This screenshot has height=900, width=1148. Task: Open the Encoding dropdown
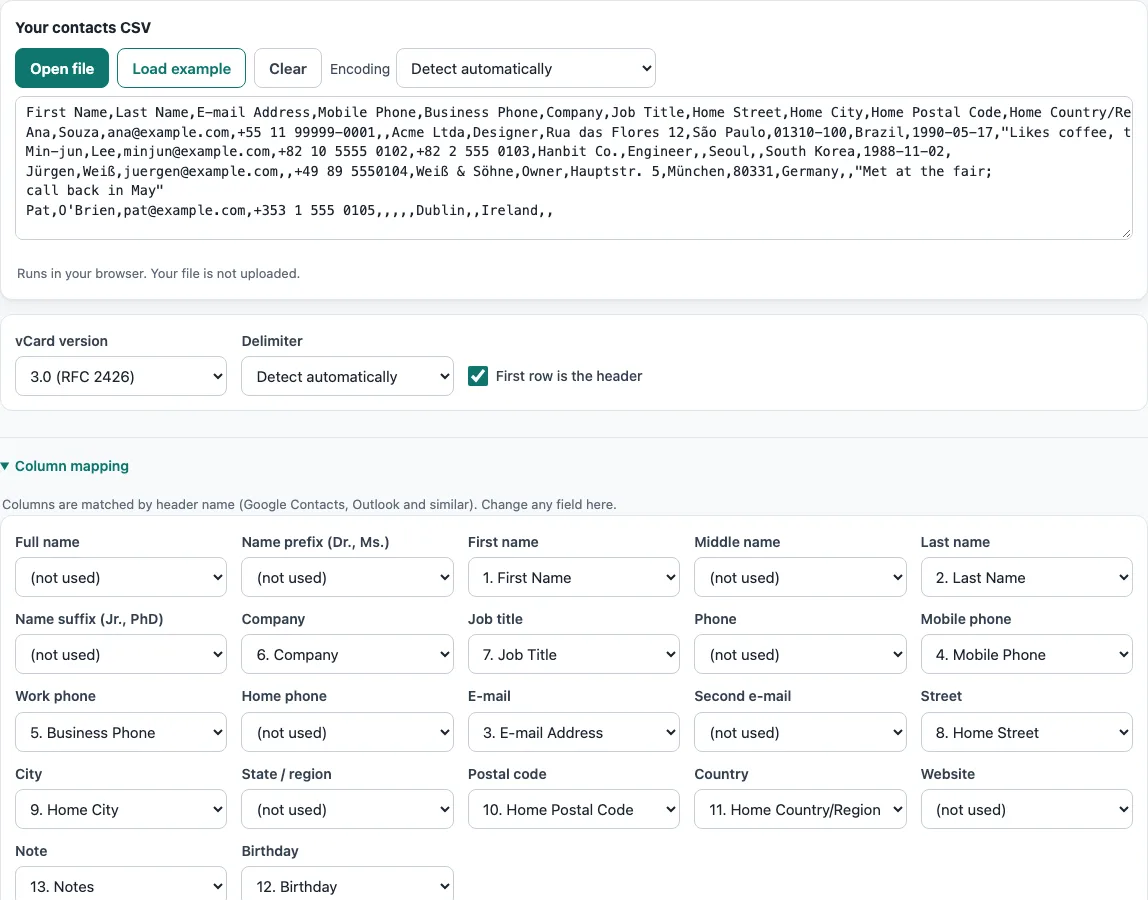click(x=526, y=68)
